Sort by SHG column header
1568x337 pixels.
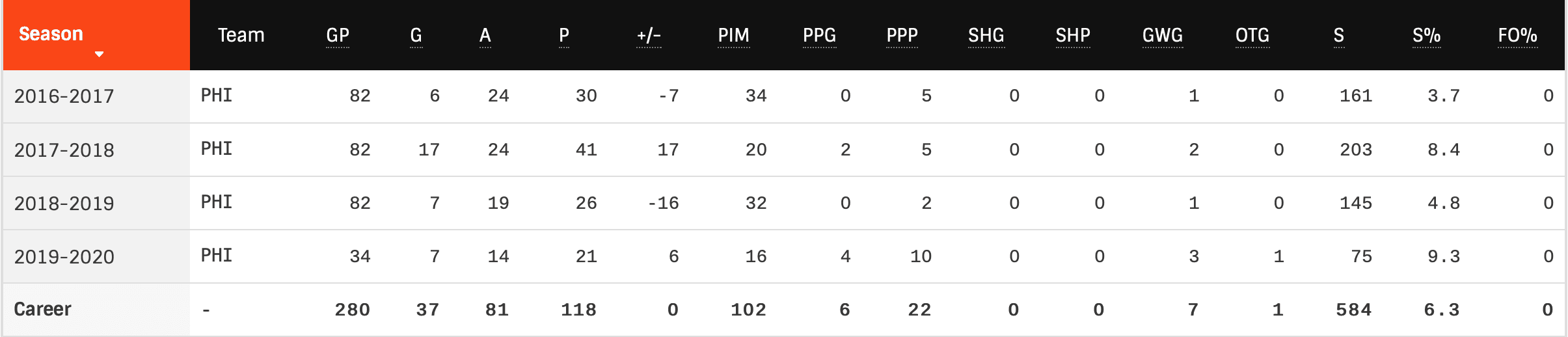(x=986, y=35)
